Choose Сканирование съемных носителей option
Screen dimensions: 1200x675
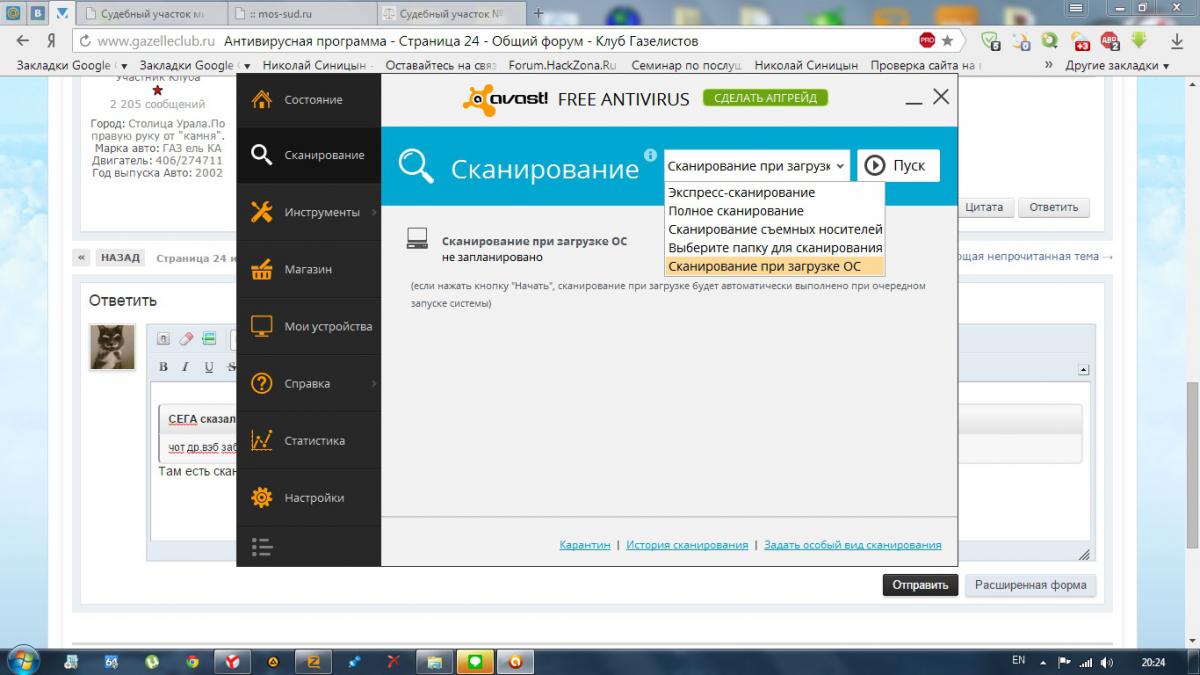pyautogui.click(x=774, y=229)
